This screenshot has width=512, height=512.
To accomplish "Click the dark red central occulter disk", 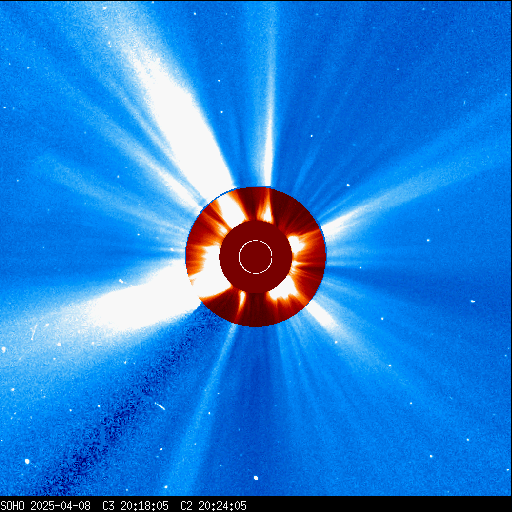I will click(x=256, y=257).
